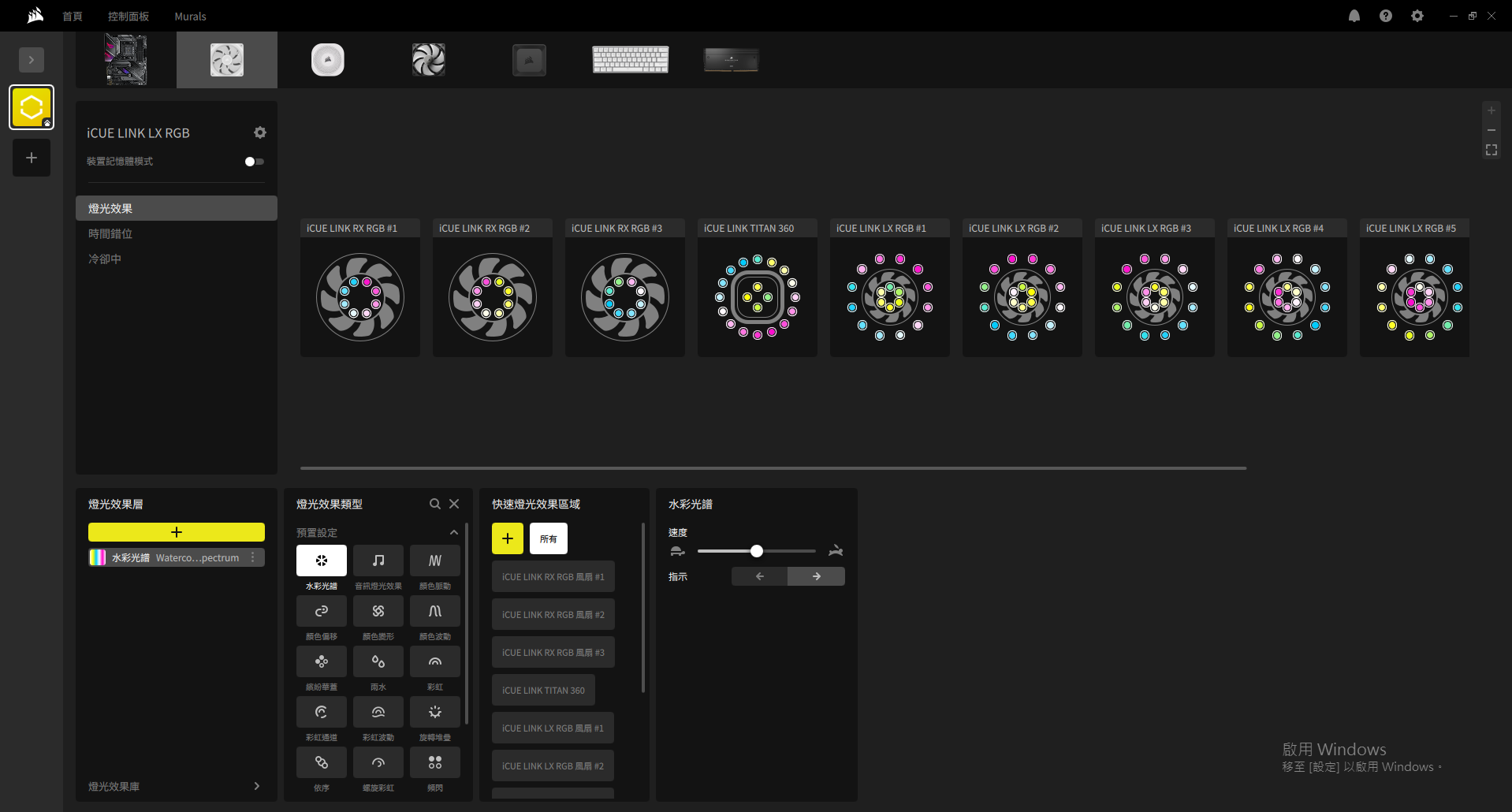Select iCUE LINK TITAN 360 zone button
The width and height of the screenshot is (1512, 812).
click(543, 690)
